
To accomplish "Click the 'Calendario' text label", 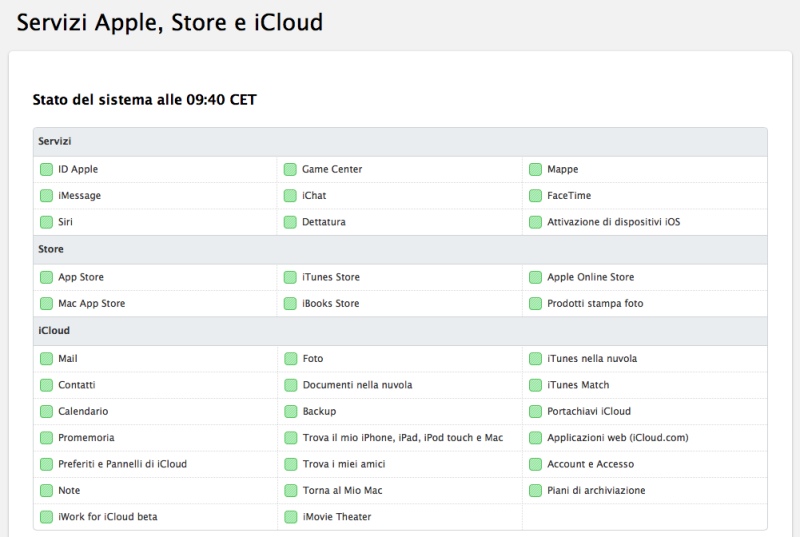I will point(83,411).
